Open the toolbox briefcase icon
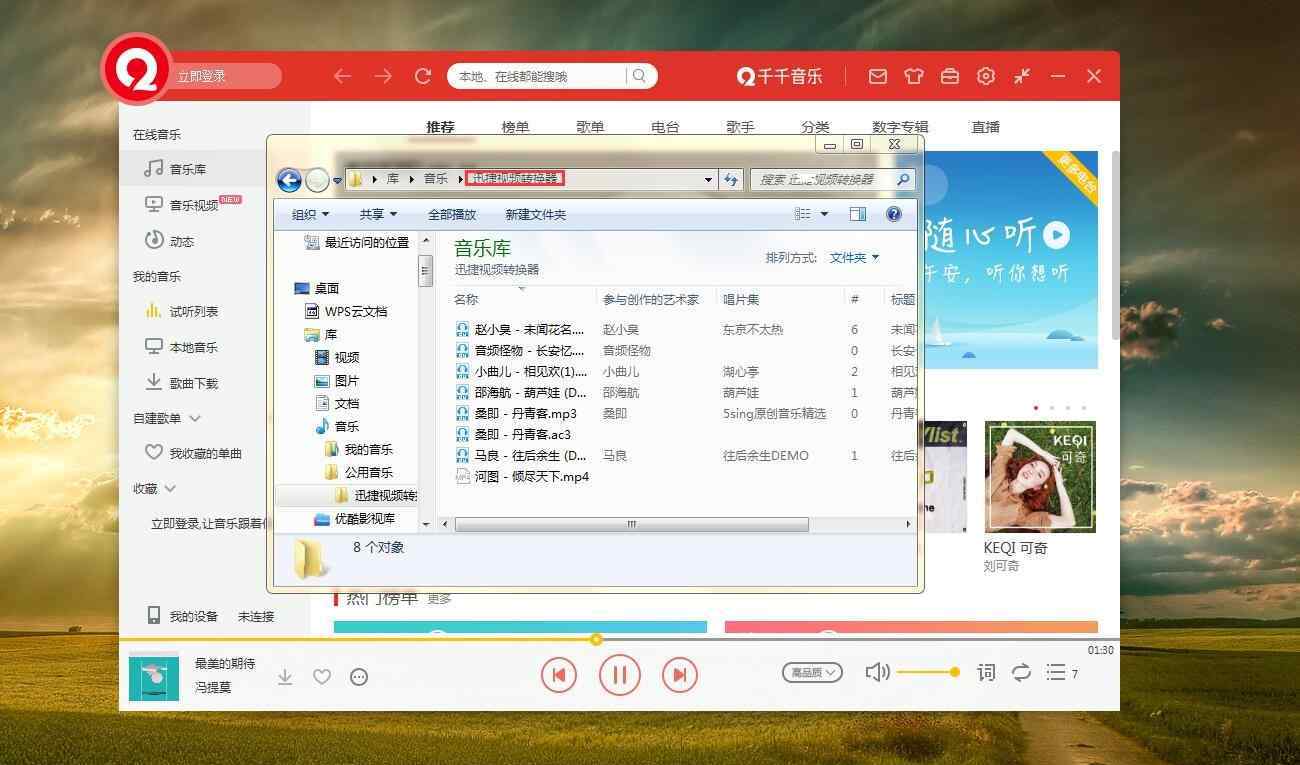 (x=949, y=76)
